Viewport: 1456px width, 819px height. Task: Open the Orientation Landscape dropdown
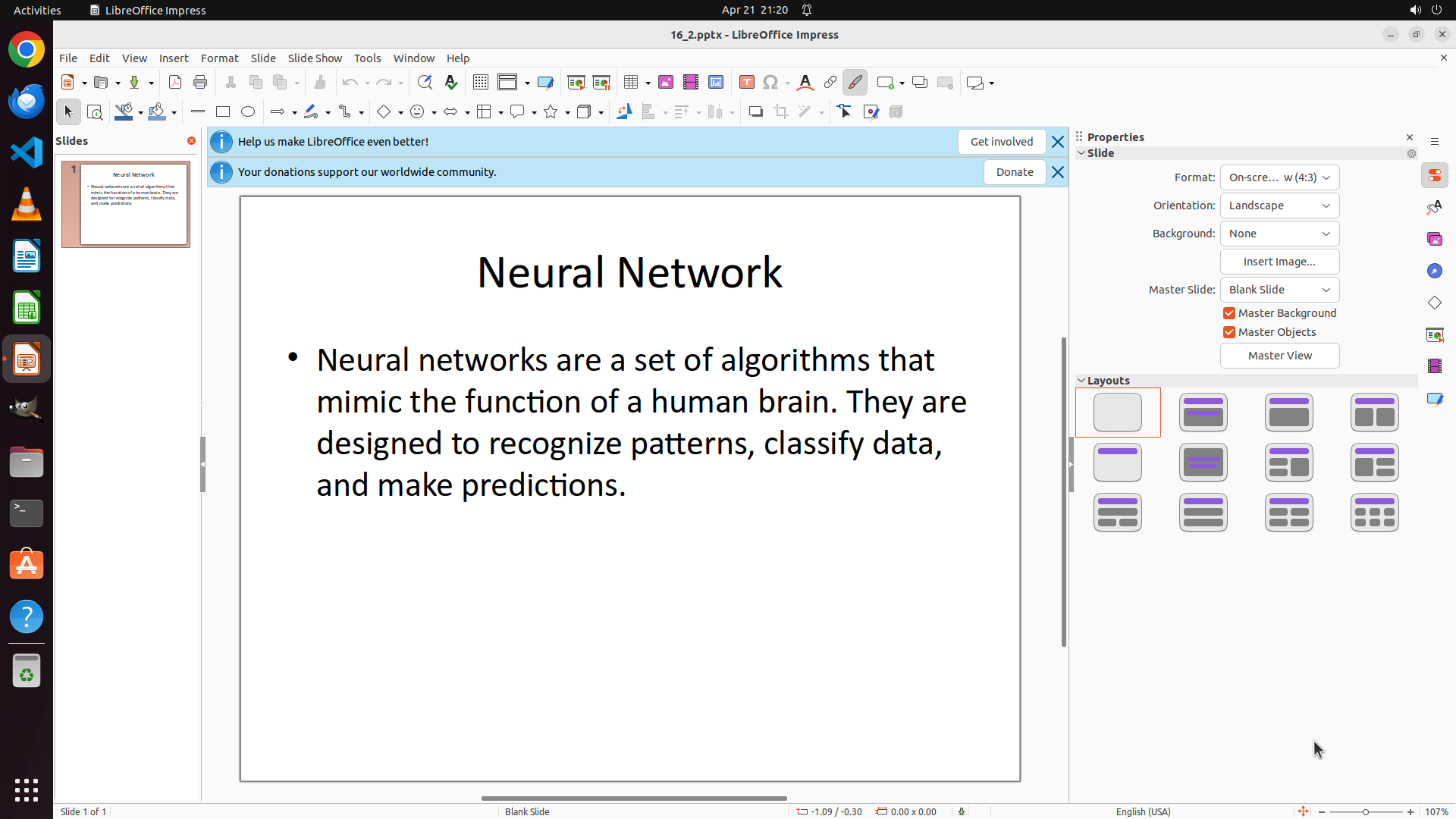click(1279, 206)
